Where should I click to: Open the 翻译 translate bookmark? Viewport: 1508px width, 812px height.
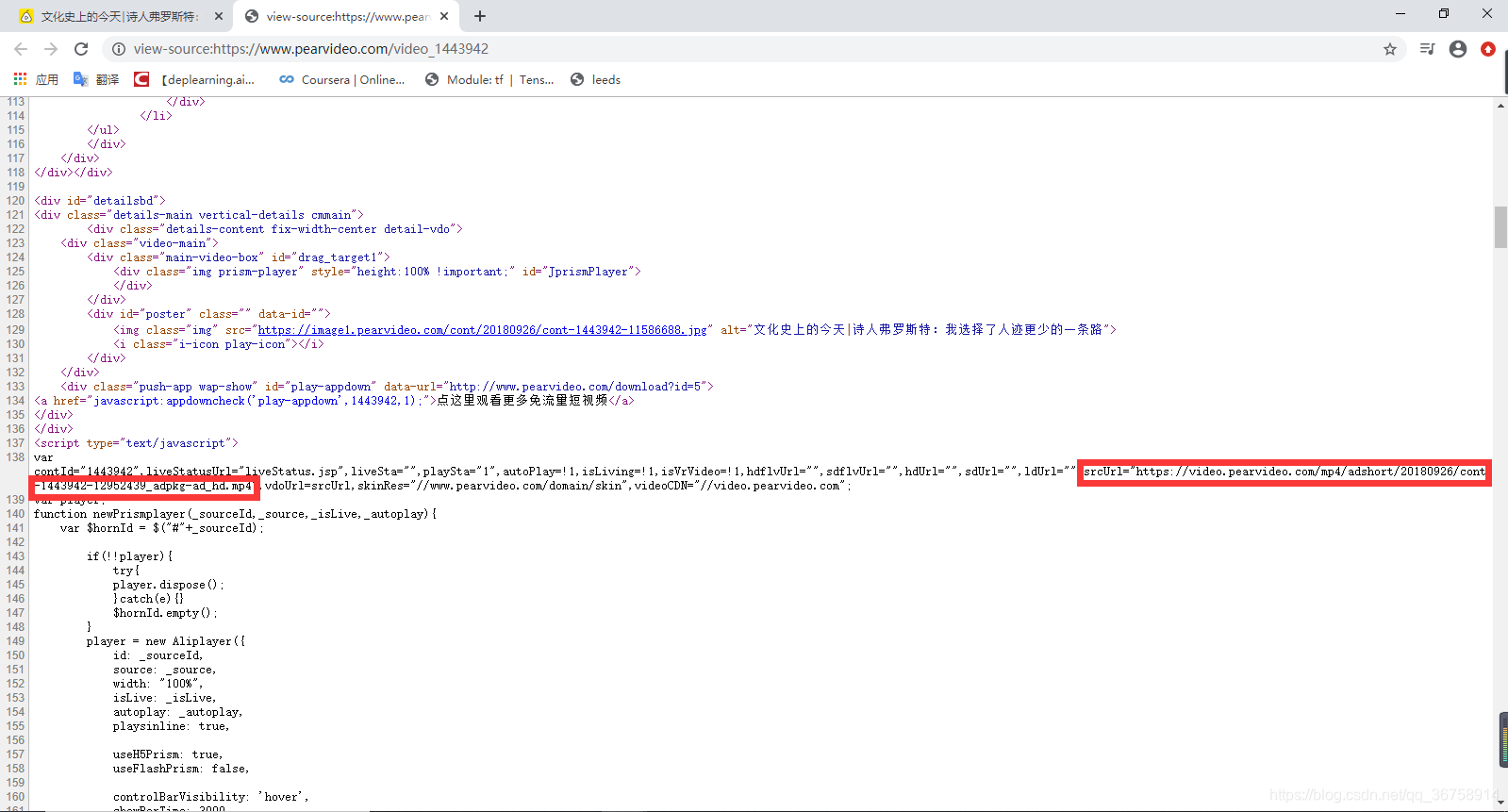click(x=96, y=80)
